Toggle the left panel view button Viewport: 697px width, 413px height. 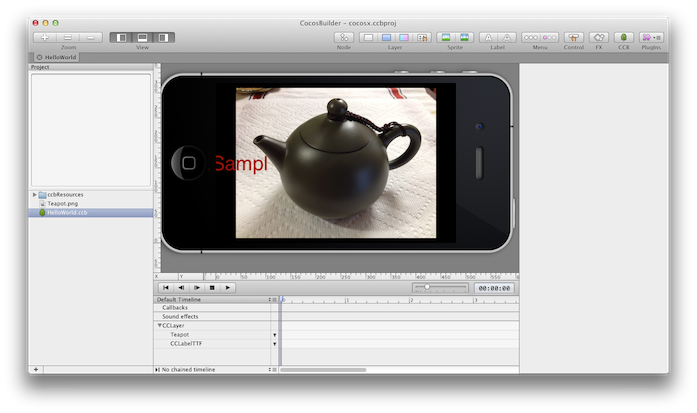point(121,37)
